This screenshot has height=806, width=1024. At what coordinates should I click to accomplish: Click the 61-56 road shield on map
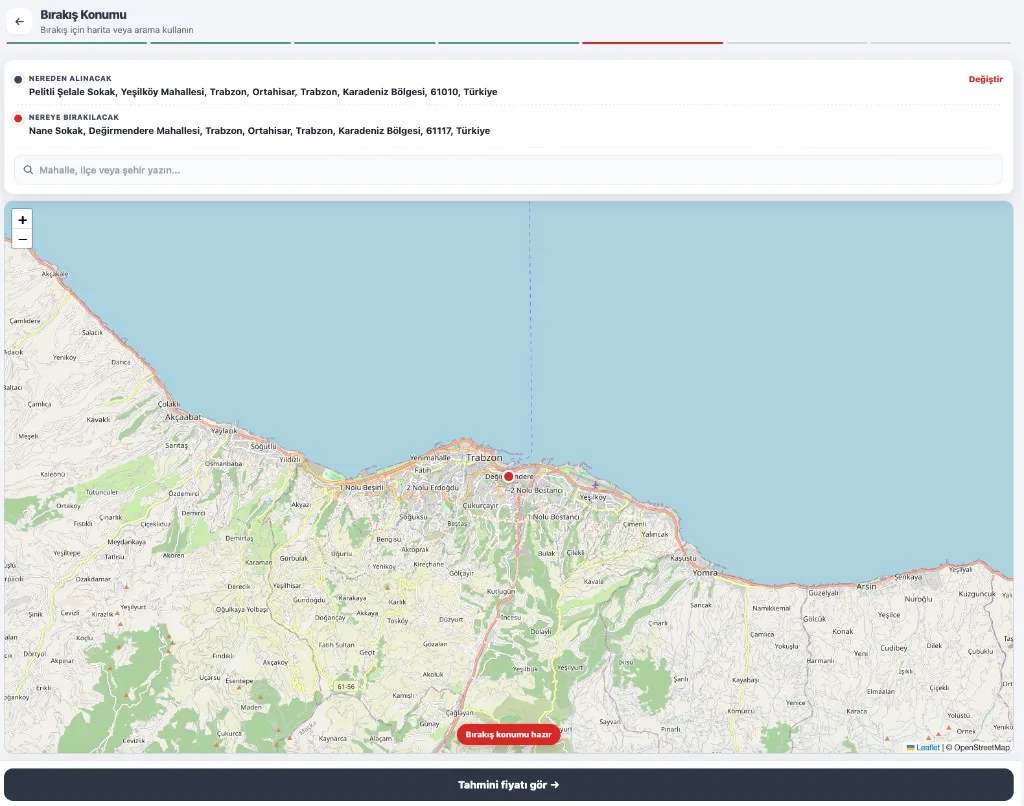(346, 686)
